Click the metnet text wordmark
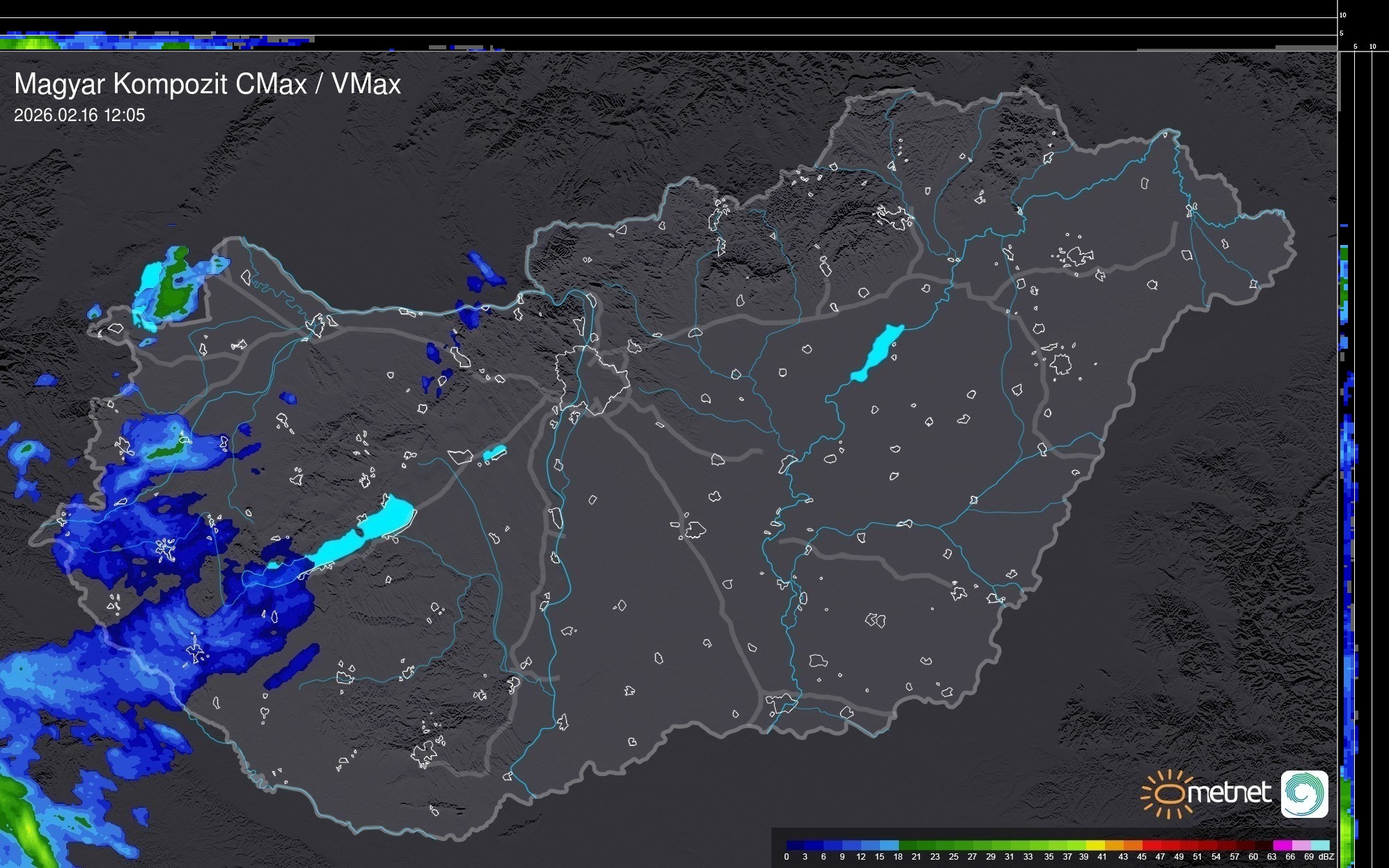Image resolution: width=1389 pixels, height=868 pixels. (x=1230, y=794)
